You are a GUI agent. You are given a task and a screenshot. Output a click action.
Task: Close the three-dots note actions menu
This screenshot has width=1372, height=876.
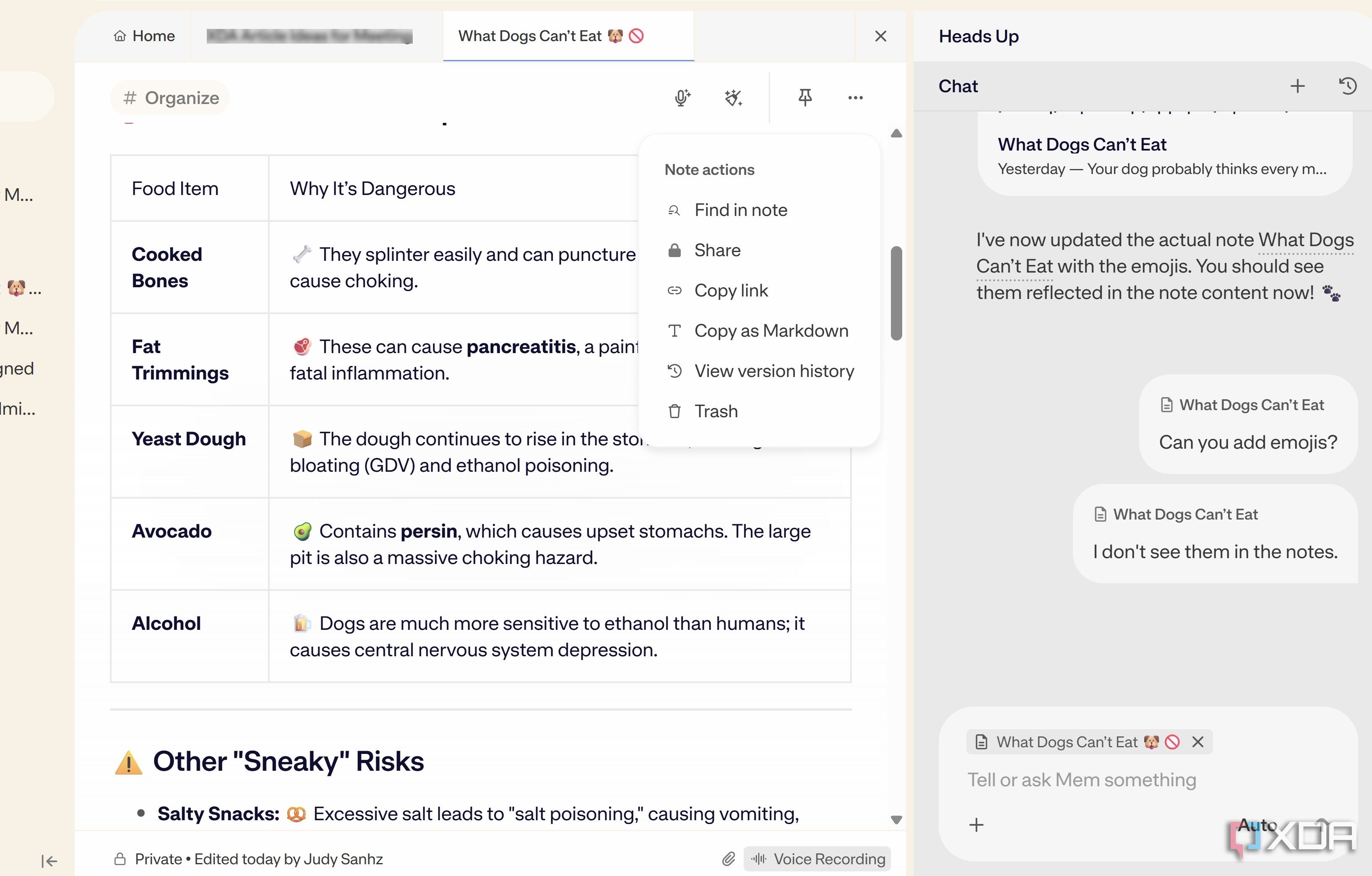pos(855,98)
